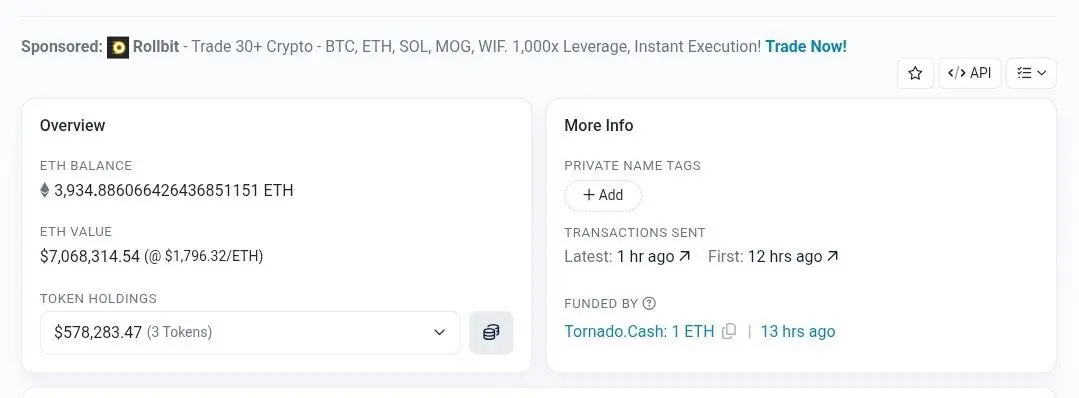Open the Rollbit sponsored link
The height and width of the screenshot is (398, 1079).
[x=156, y=47]
